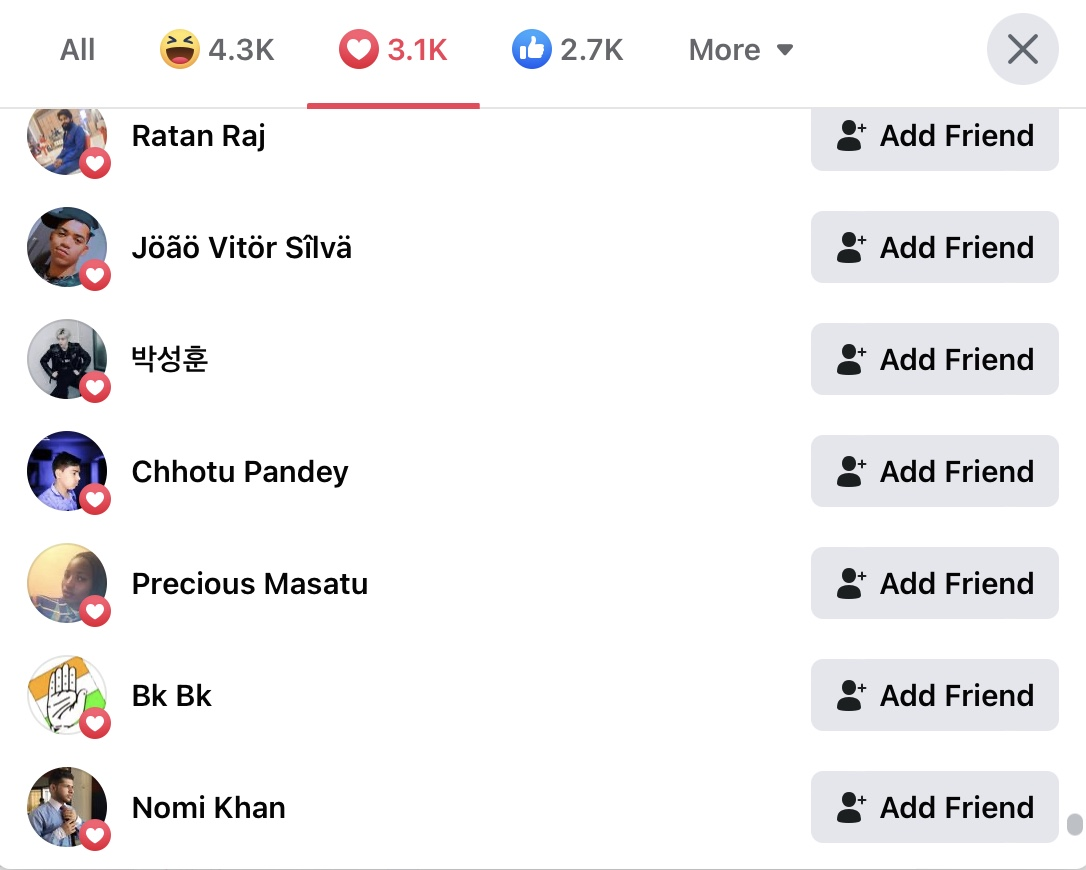Add Jöãö Vitör Sîlvä as friend
This screenshot has width=1086, height=870.
pos(934,247)
